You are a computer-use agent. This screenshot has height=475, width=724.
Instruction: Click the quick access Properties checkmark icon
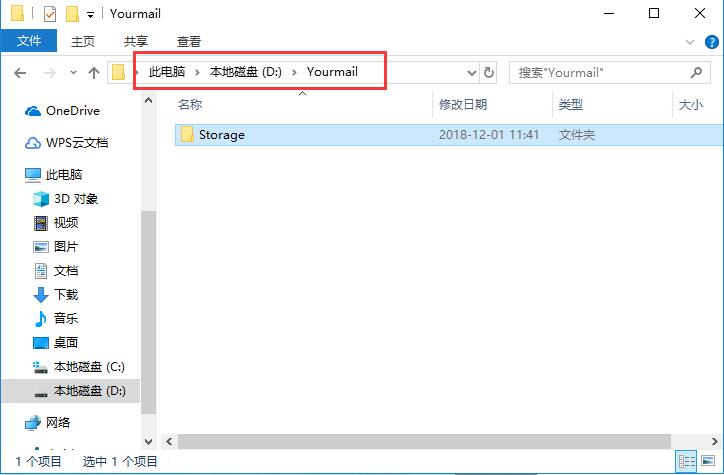49,14
